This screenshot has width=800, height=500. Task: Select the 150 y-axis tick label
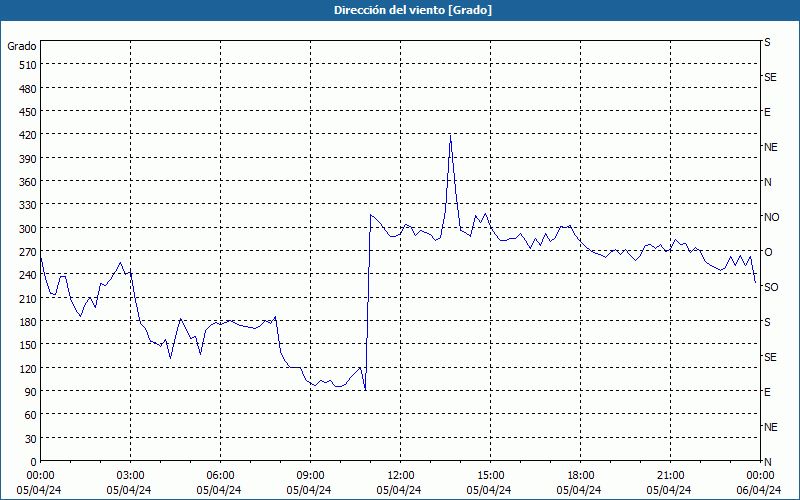click(x=28, y=345)
